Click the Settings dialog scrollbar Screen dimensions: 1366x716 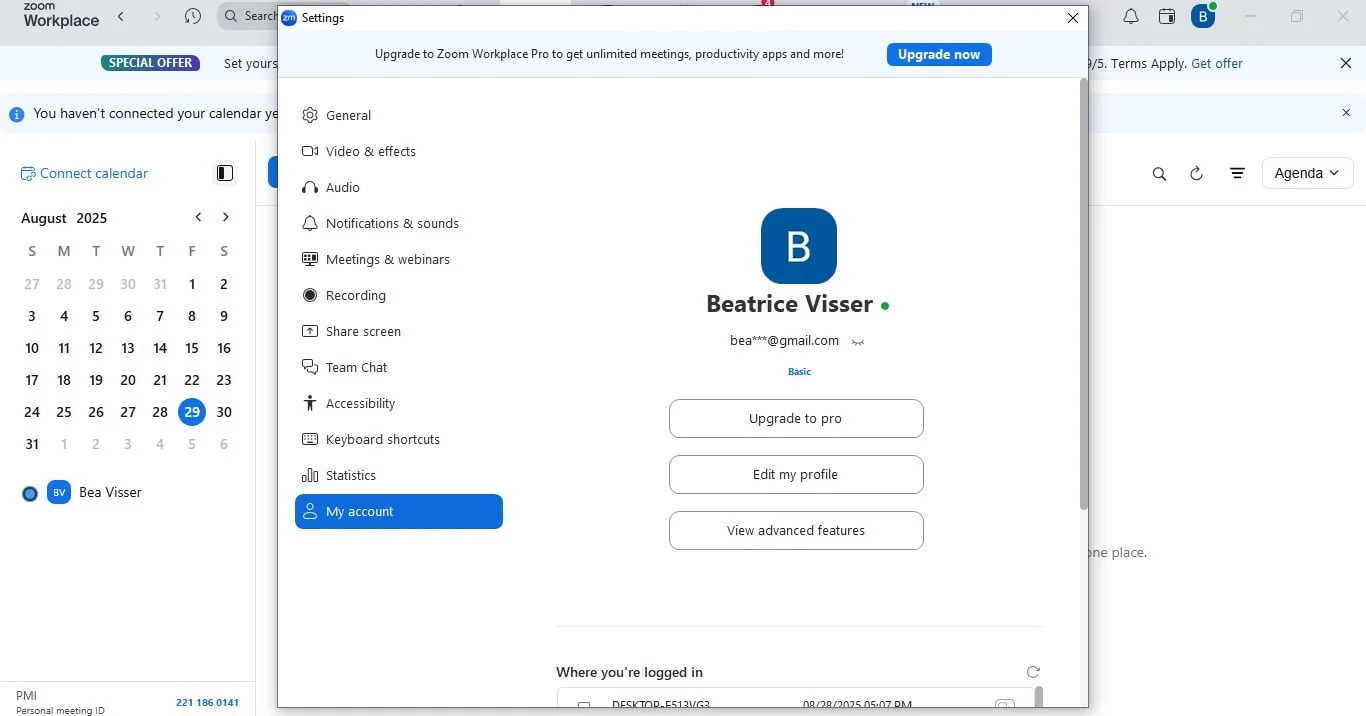[1083, 294]
